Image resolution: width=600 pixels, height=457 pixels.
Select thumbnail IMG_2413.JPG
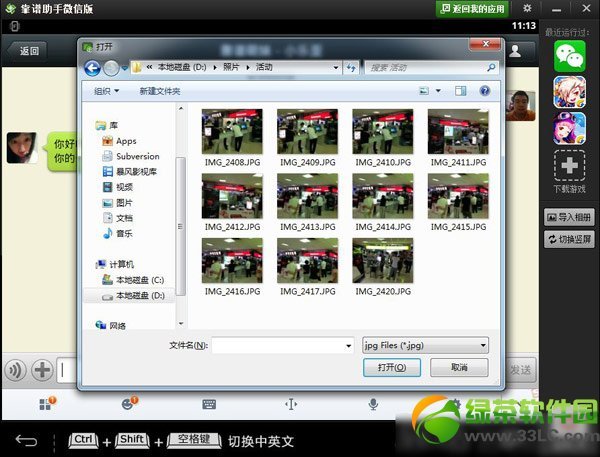click(308, 202)
